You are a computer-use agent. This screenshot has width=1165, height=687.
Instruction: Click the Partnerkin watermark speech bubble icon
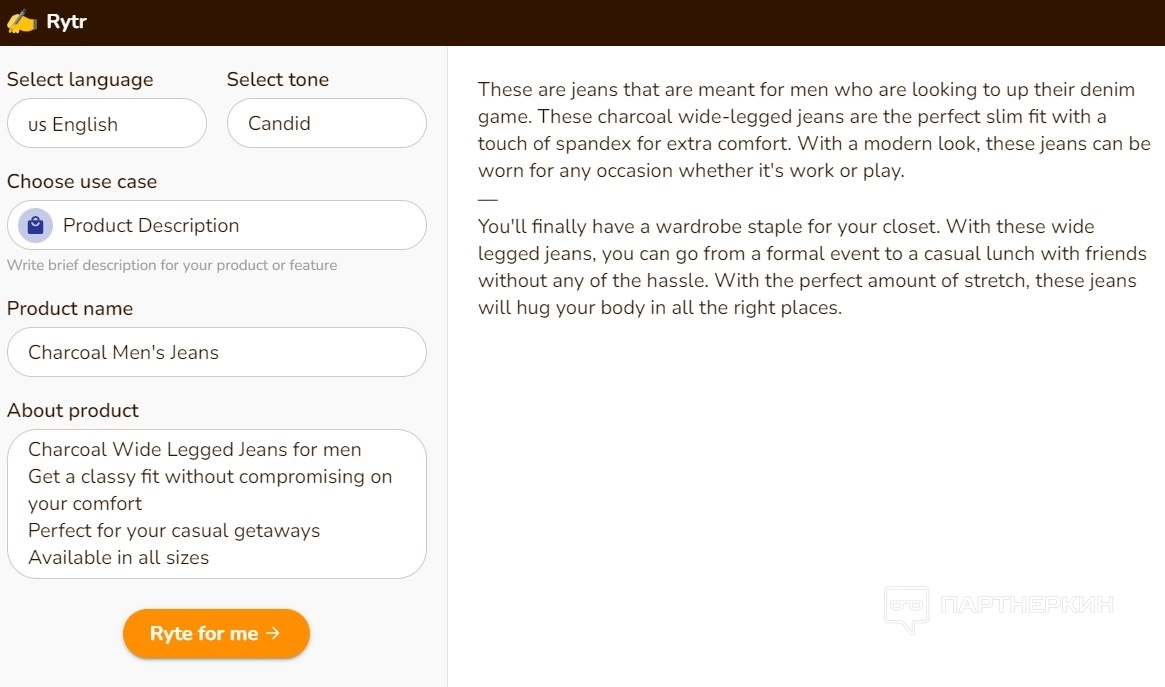click(906, 608)
